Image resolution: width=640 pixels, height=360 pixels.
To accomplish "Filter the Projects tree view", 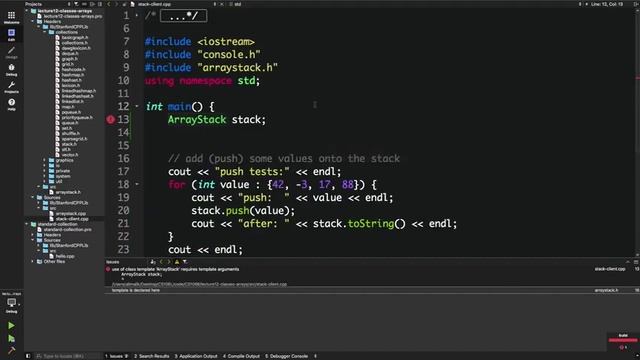I will [x=76, y=4].
